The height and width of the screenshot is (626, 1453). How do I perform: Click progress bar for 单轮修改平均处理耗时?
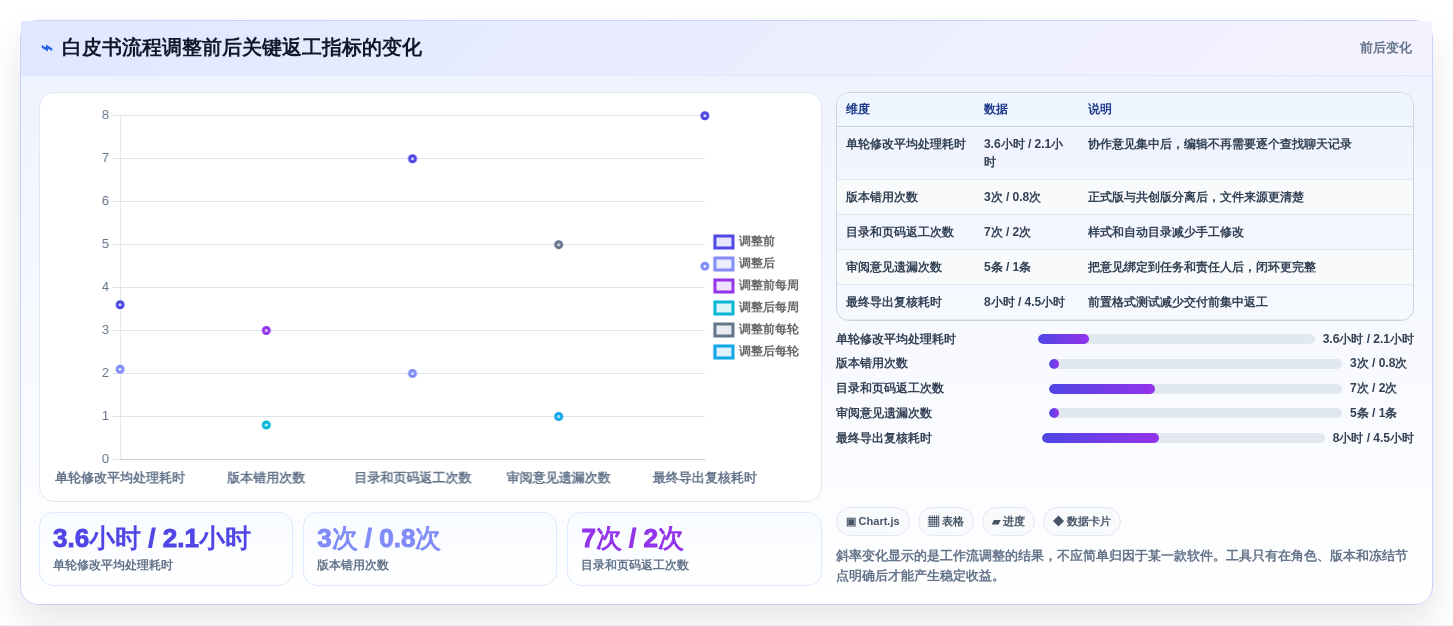tap(1176, 339)
